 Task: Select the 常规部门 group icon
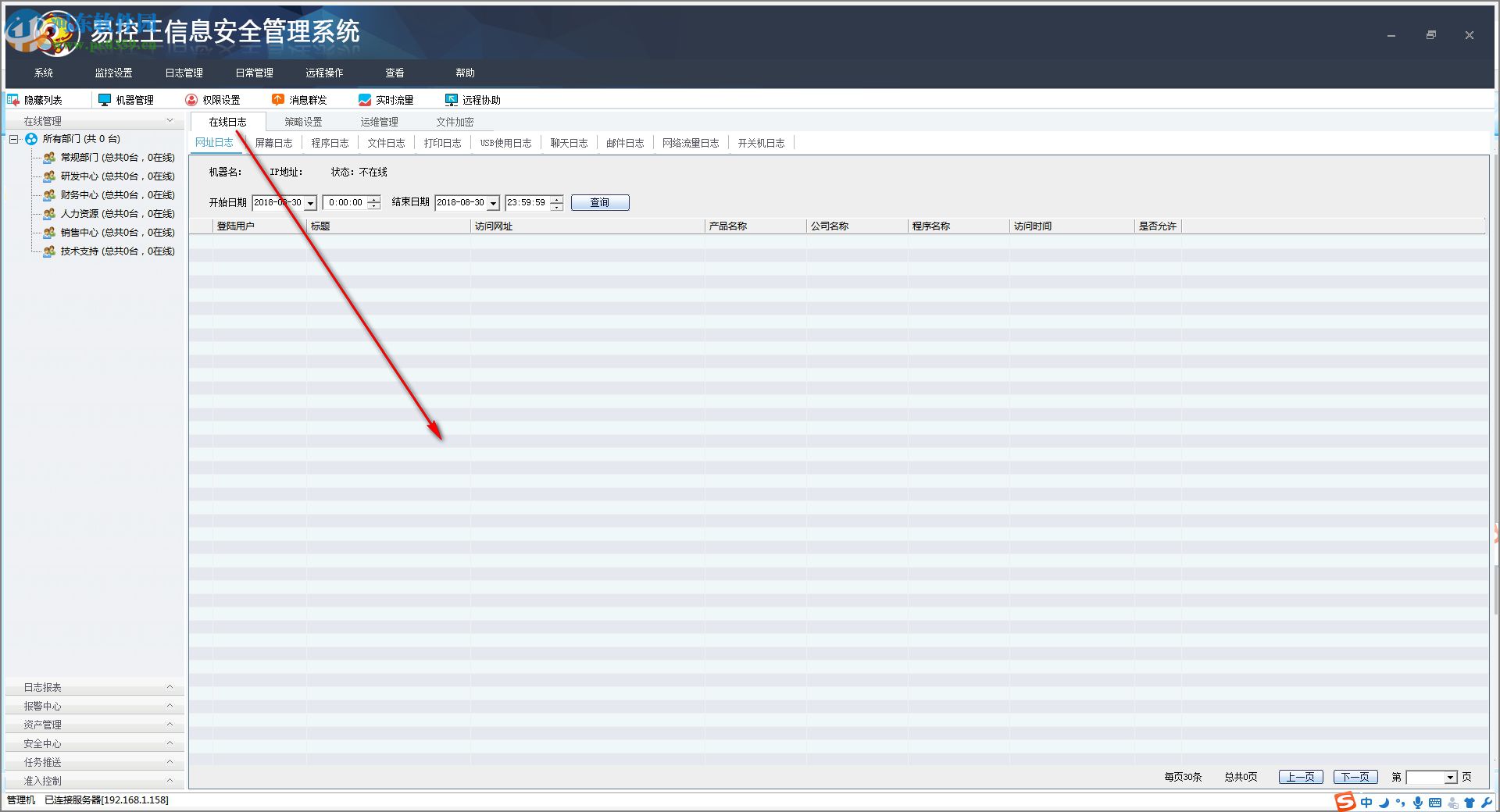tap(49, 158)
